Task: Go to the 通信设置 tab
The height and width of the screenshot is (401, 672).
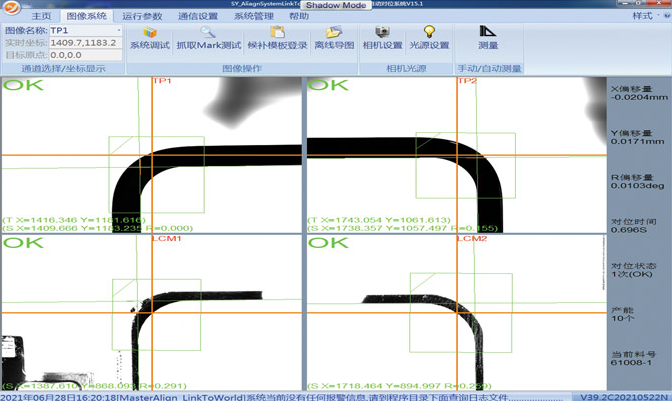Action: pos(198,17)
